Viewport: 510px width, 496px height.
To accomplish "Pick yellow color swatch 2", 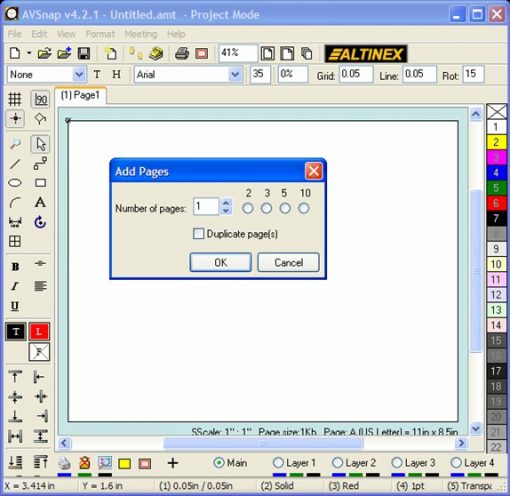I will point(496,142).
